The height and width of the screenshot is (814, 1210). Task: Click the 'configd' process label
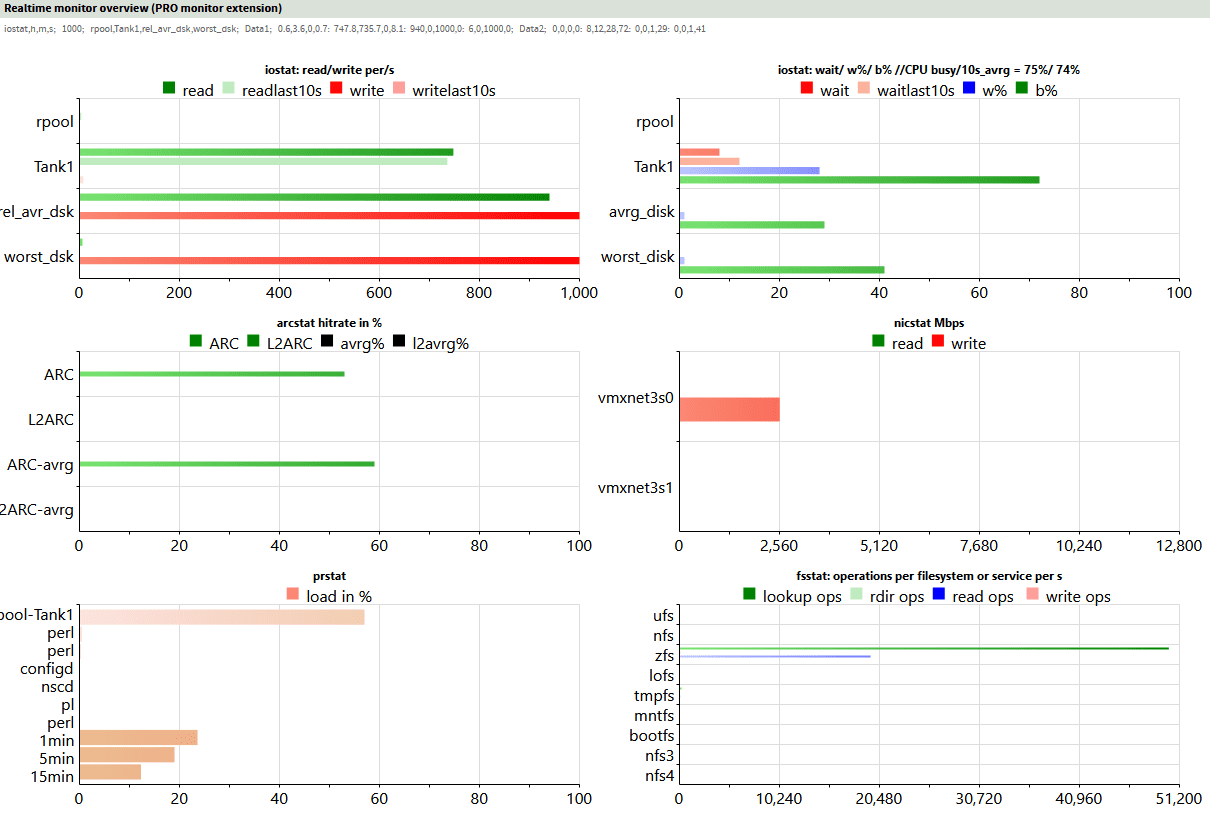(46, 669)
